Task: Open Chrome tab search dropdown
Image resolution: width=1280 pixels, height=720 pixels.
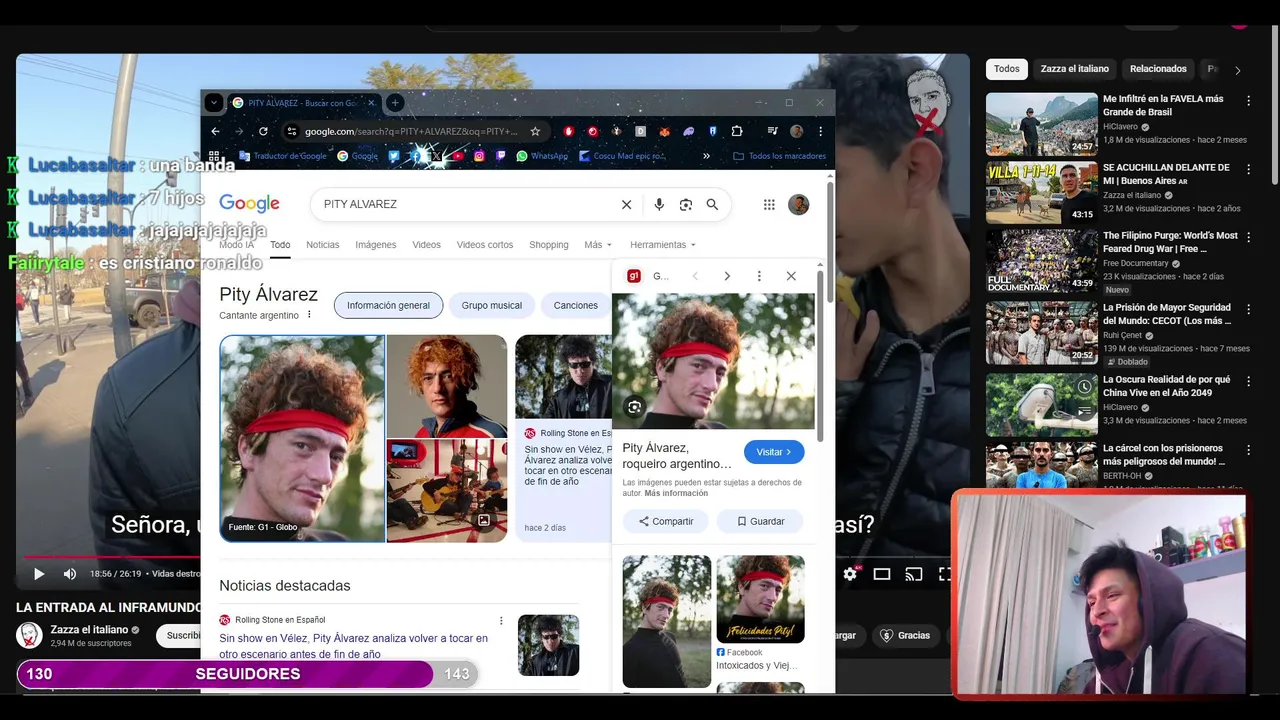Action: 213,102
